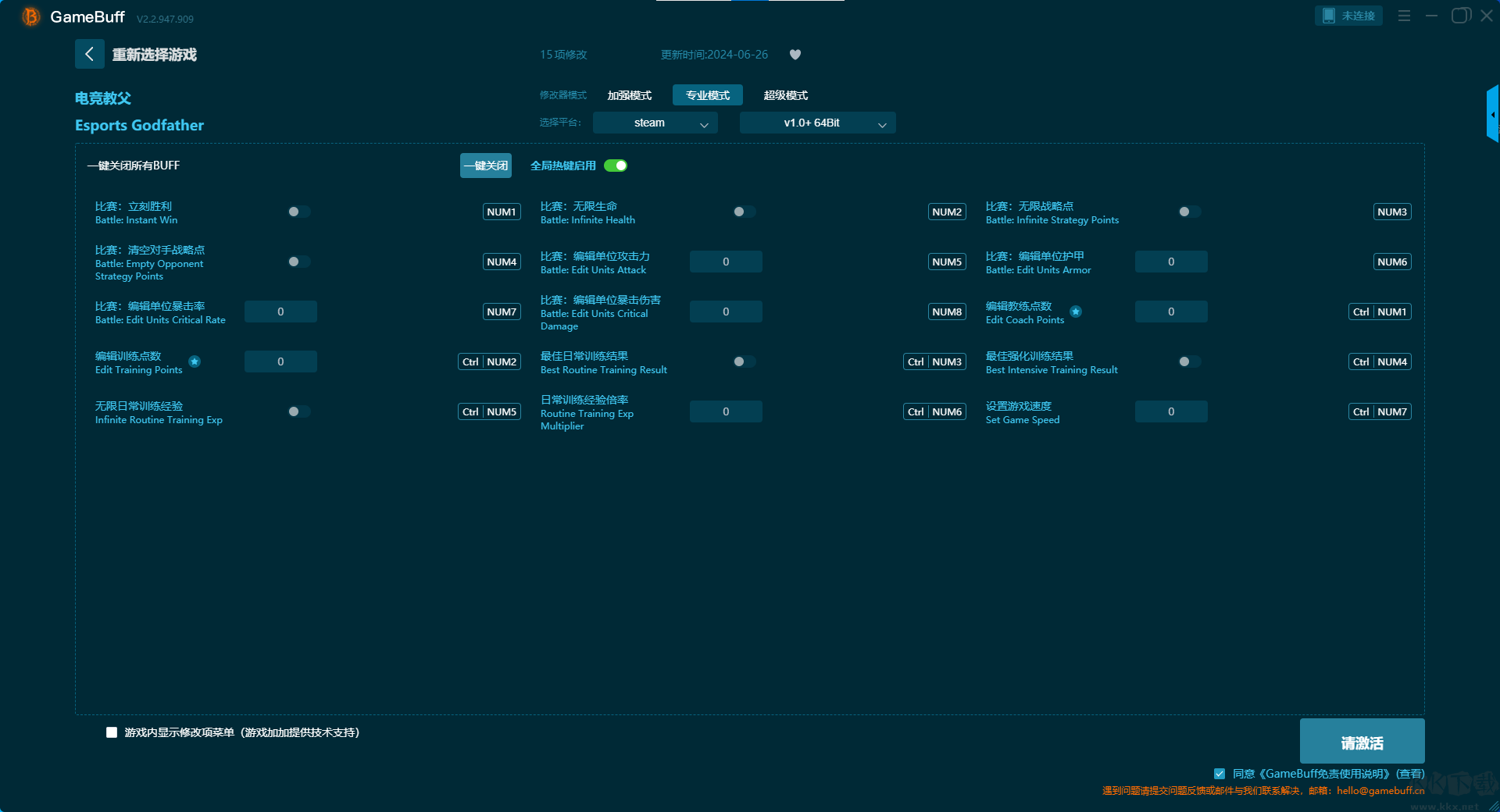This screenshot has width=1500, height=812.
Task: Go back with the arrow button
Action: coord(89,54)
